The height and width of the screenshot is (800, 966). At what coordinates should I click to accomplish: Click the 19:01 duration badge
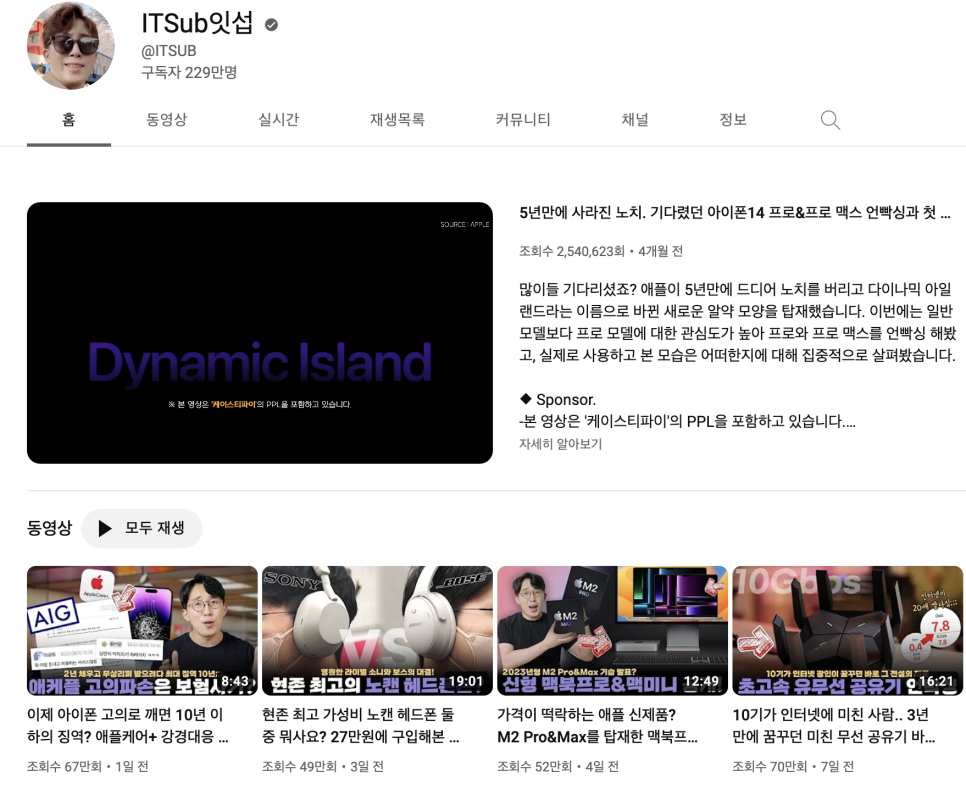point(466,681)
